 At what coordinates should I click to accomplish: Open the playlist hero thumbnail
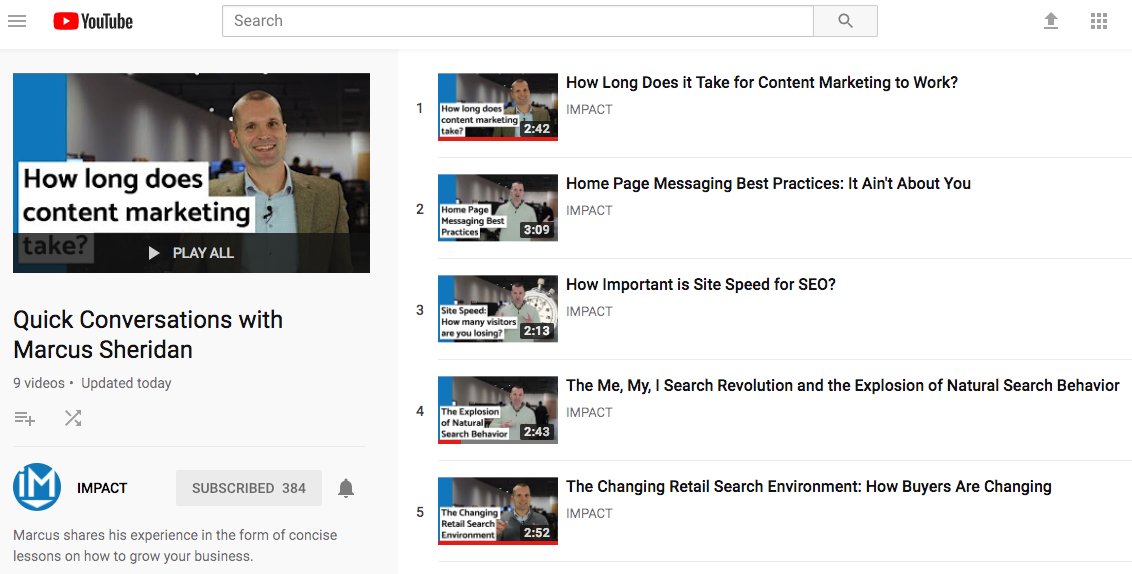(x=191, y=173)
